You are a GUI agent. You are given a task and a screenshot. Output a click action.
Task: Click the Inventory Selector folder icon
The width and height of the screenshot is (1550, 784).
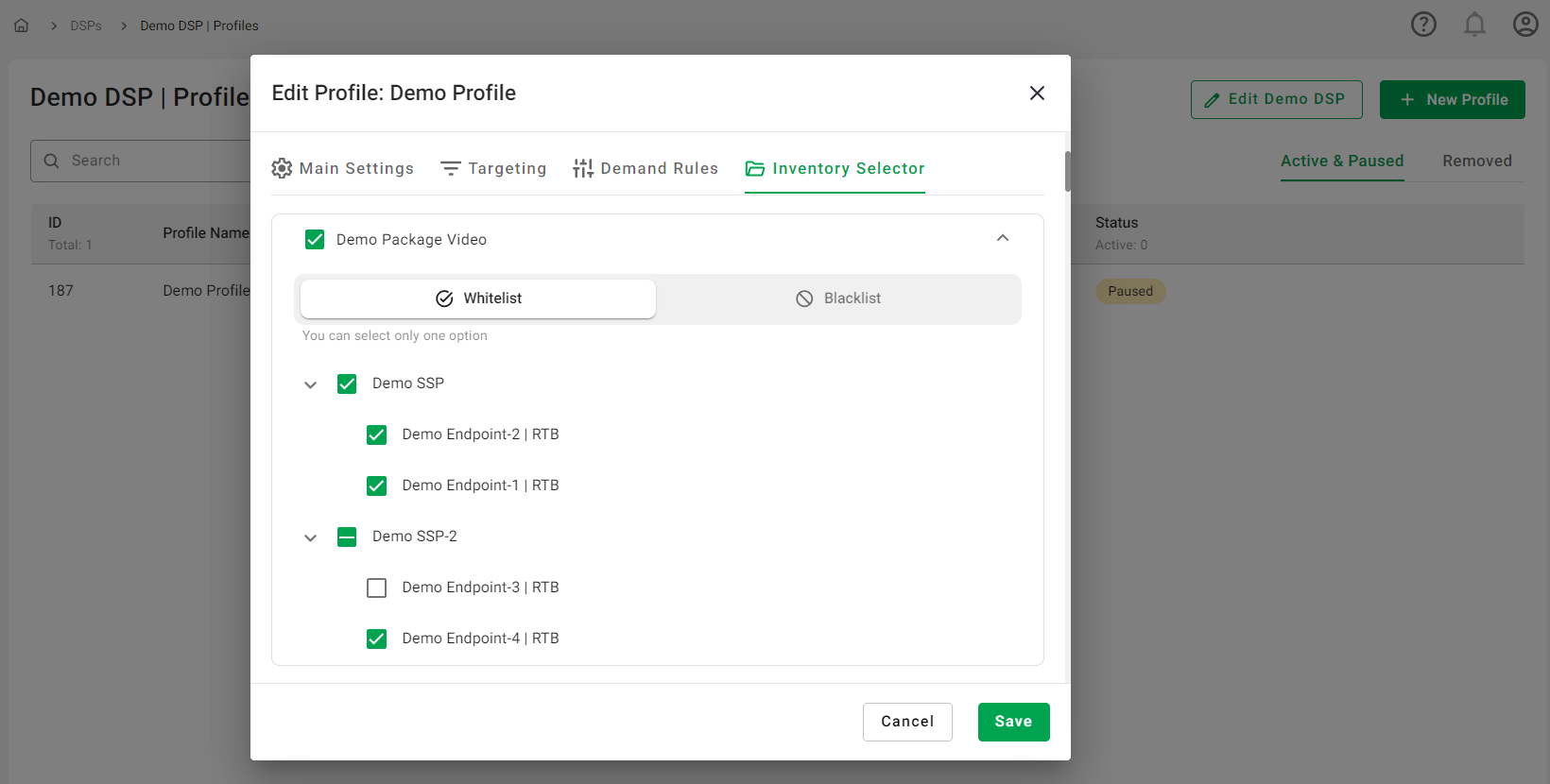[x=755, y=168]
